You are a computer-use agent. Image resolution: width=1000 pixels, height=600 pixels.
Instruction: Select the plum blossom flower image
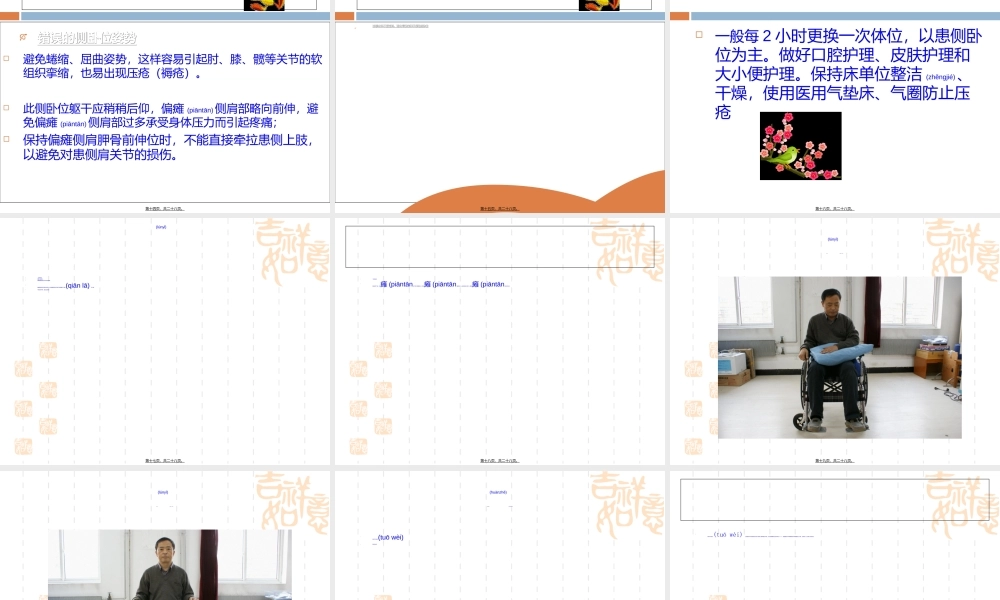tap(801, 147)
